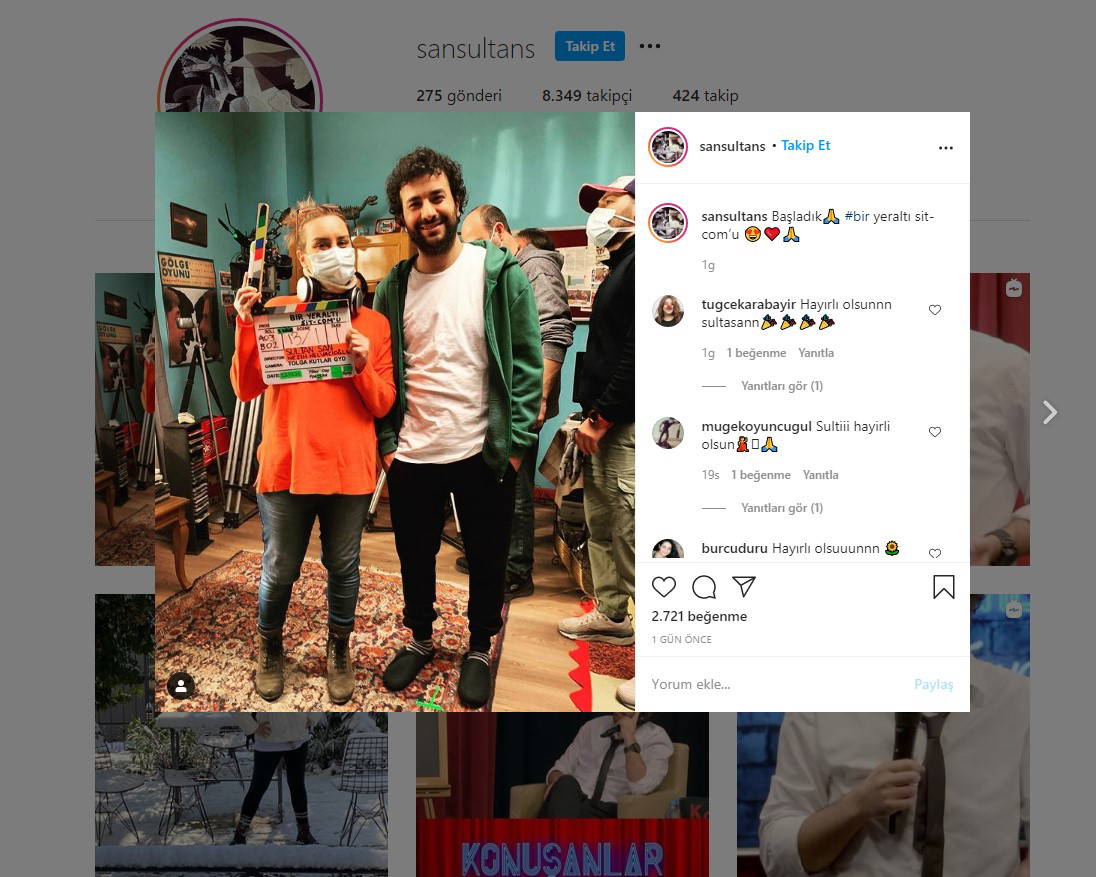Save the post with bookmark icon
The image size is (1096, 877).
[x=943, y=587]
